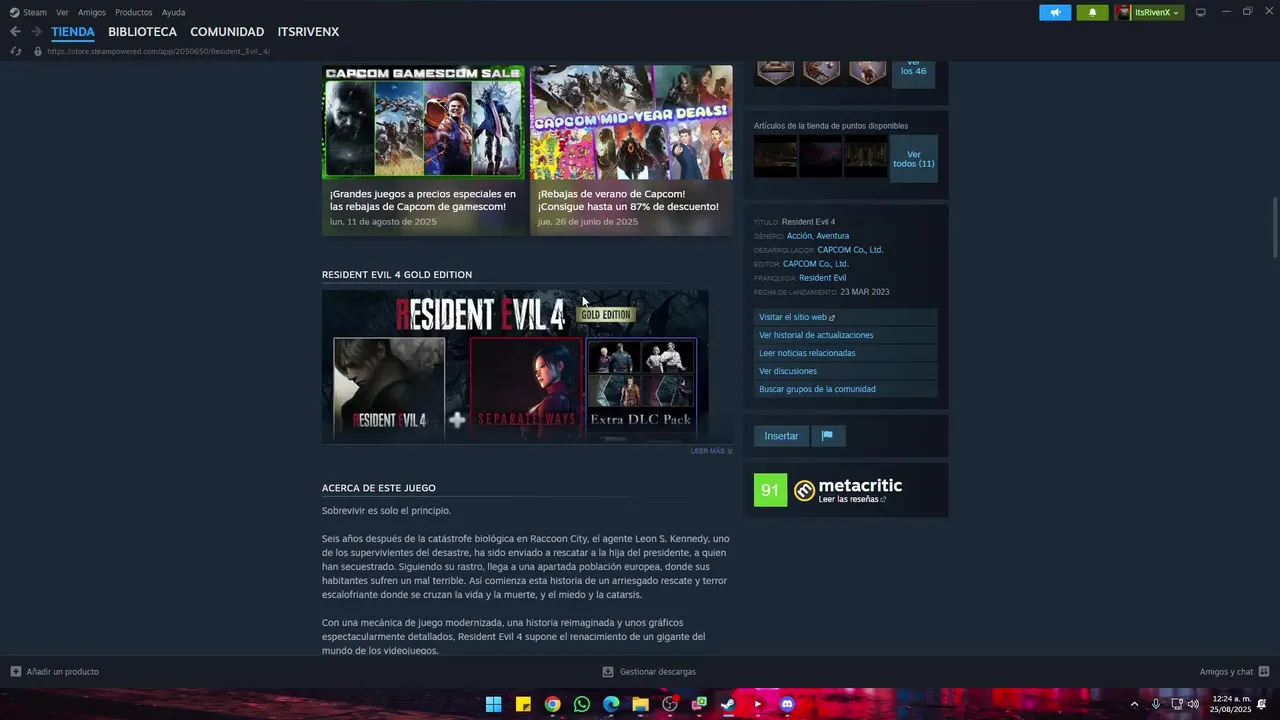Click the system tray network icon

1176,704
